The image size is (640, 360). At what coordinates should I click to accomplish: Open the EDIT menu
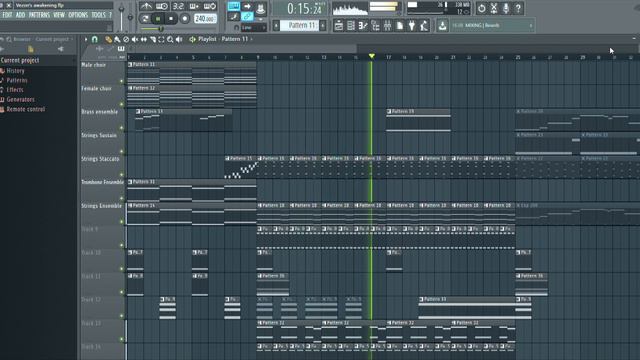7,15
